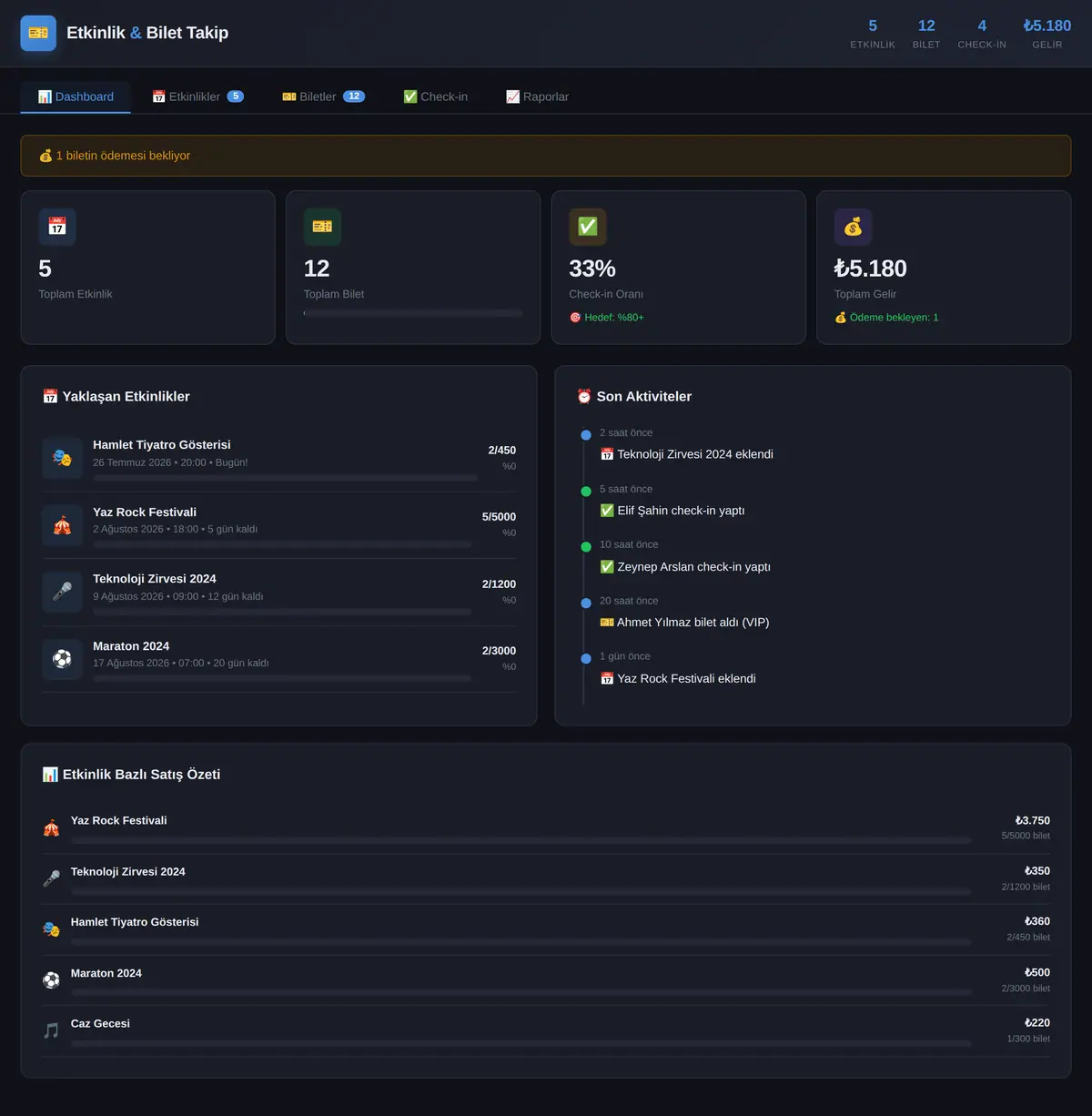Click the Ödeme bekleyen: 1 link
The width and height of the screenshot is (1092, 1116).
[886, 318]
